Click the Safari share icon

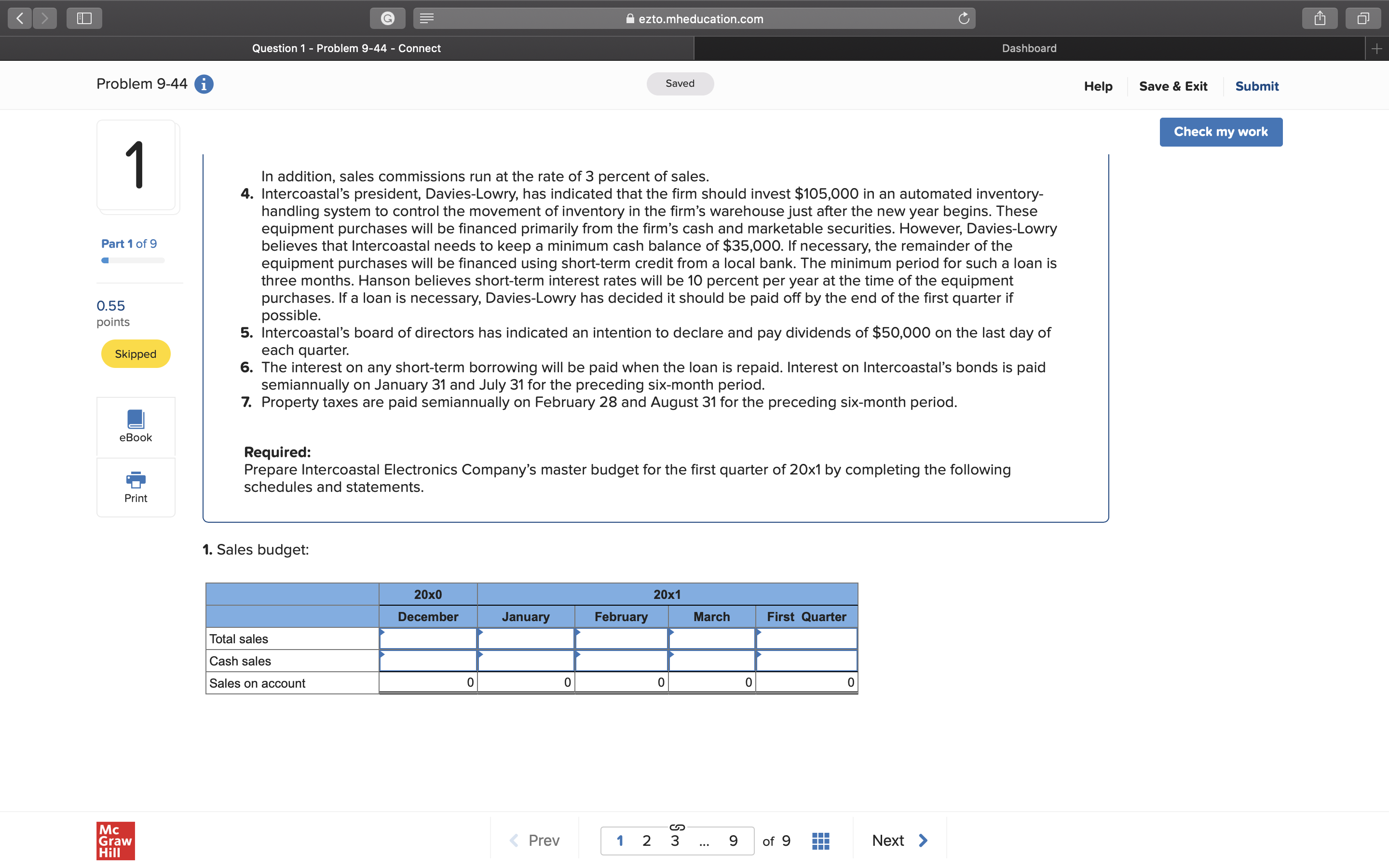click(1320, 18)
